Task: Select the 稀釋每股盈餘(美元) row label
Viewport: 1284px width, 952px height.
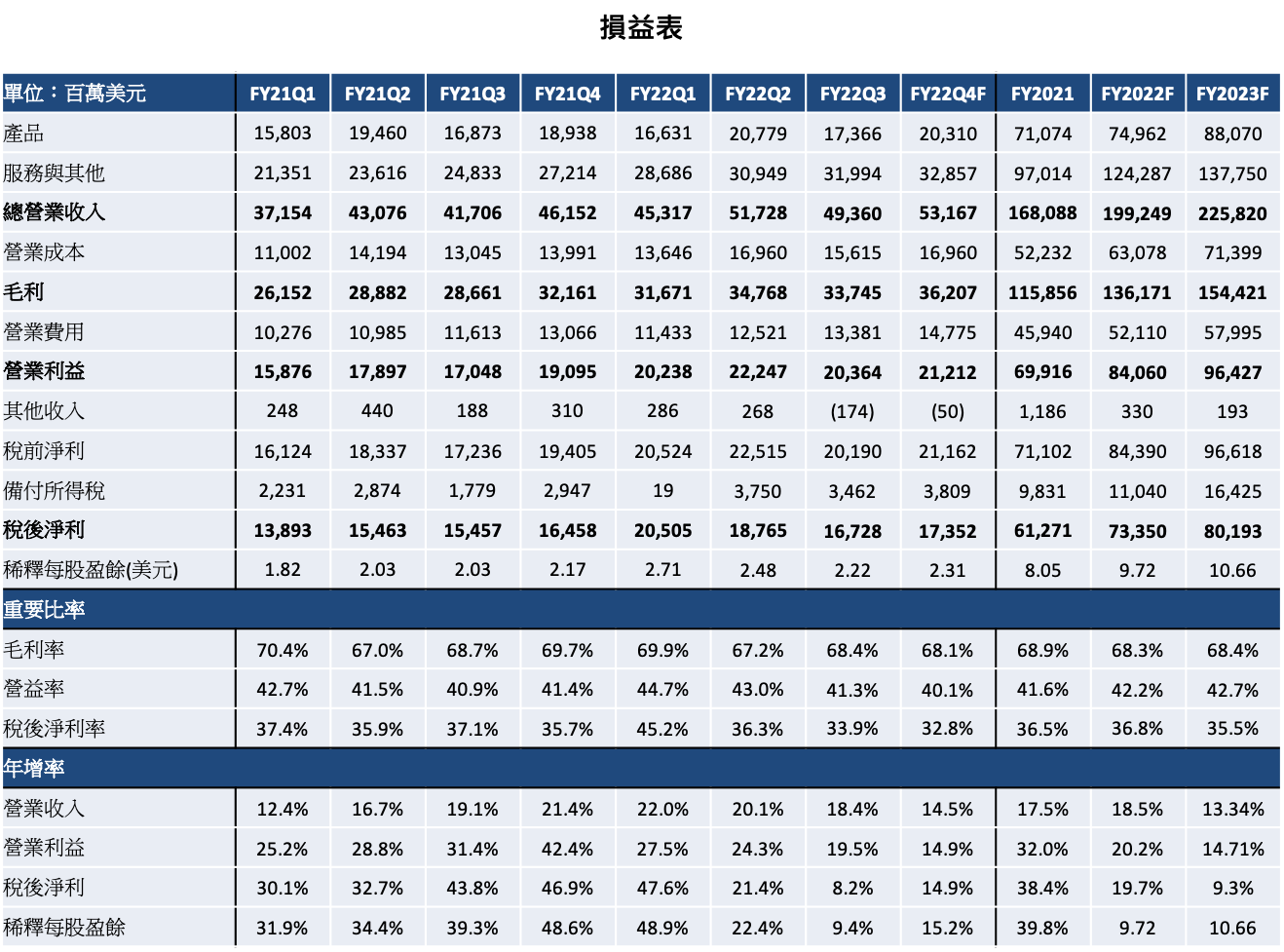Action: (x=91, y=570)
